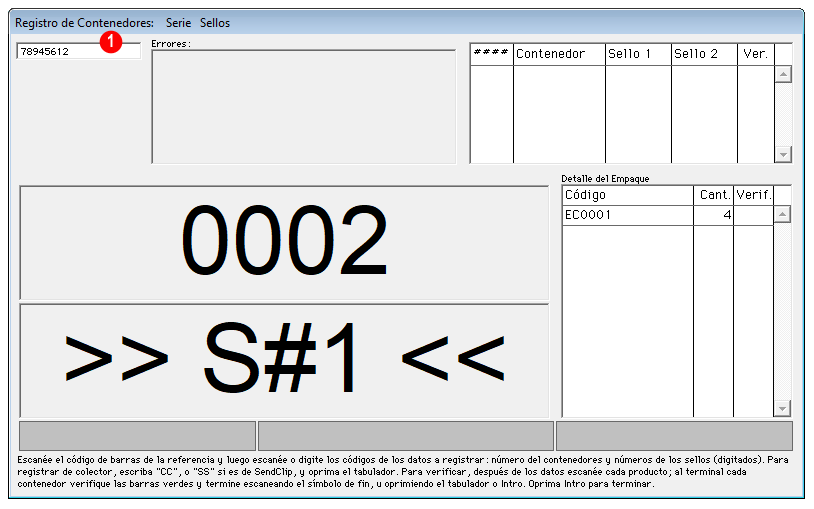Click the Cant. column header
The image size is (814, 509).
pos(713,195)
